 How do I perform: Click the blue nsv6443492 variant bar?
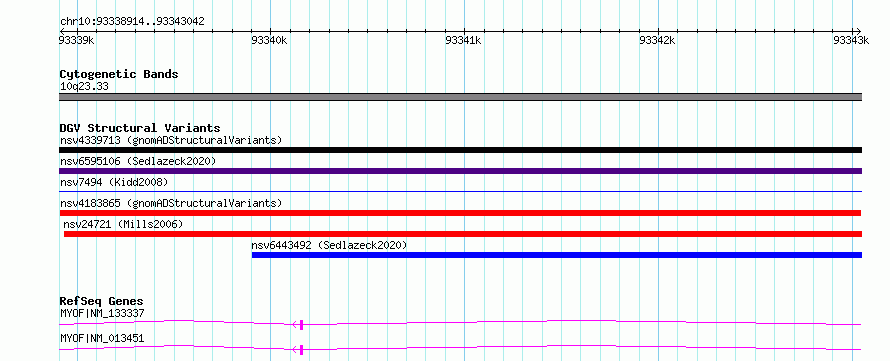tap(557, 255)
